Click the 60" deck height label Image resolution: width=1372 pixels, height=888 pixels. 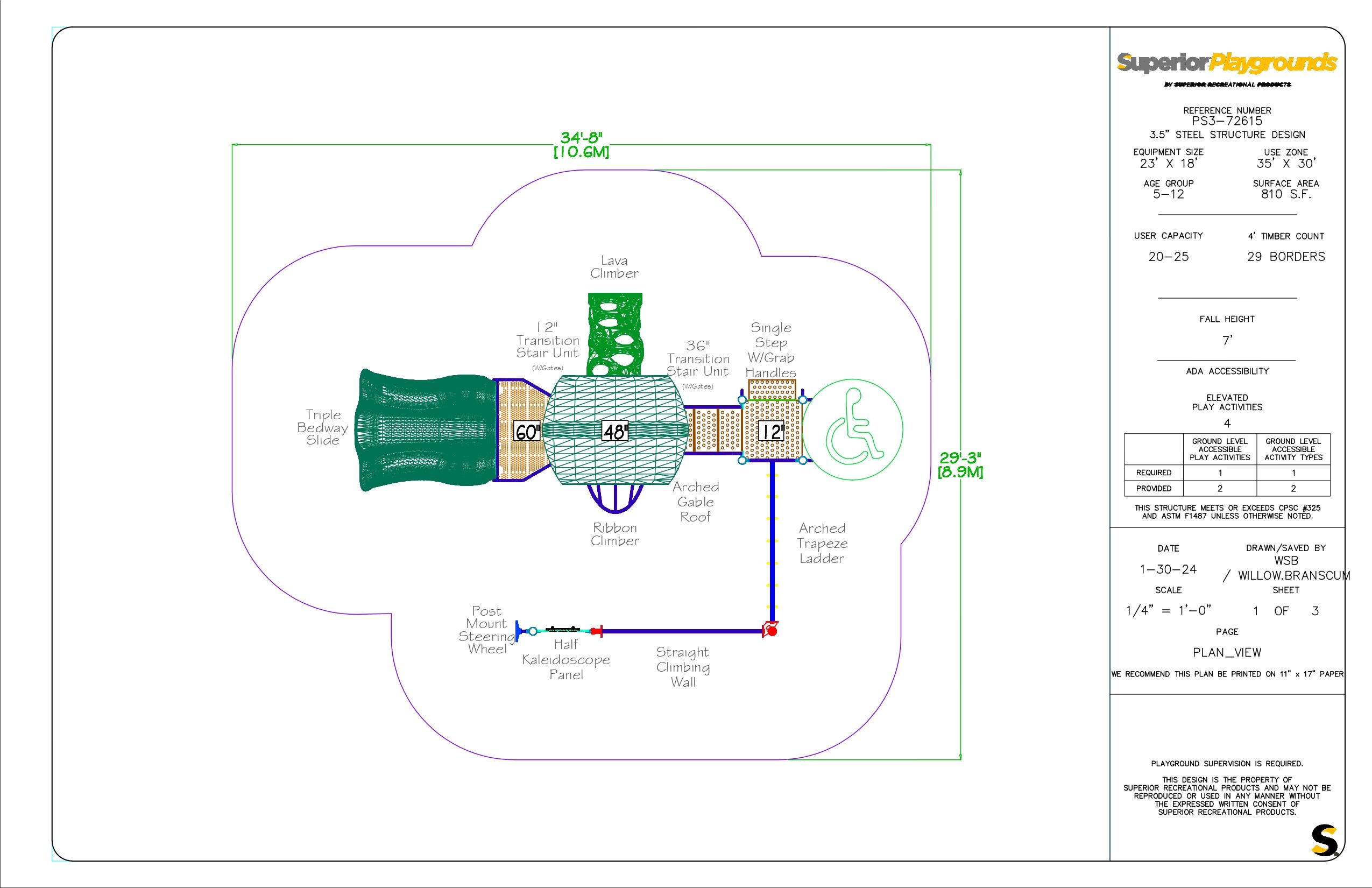pos(527,431)
